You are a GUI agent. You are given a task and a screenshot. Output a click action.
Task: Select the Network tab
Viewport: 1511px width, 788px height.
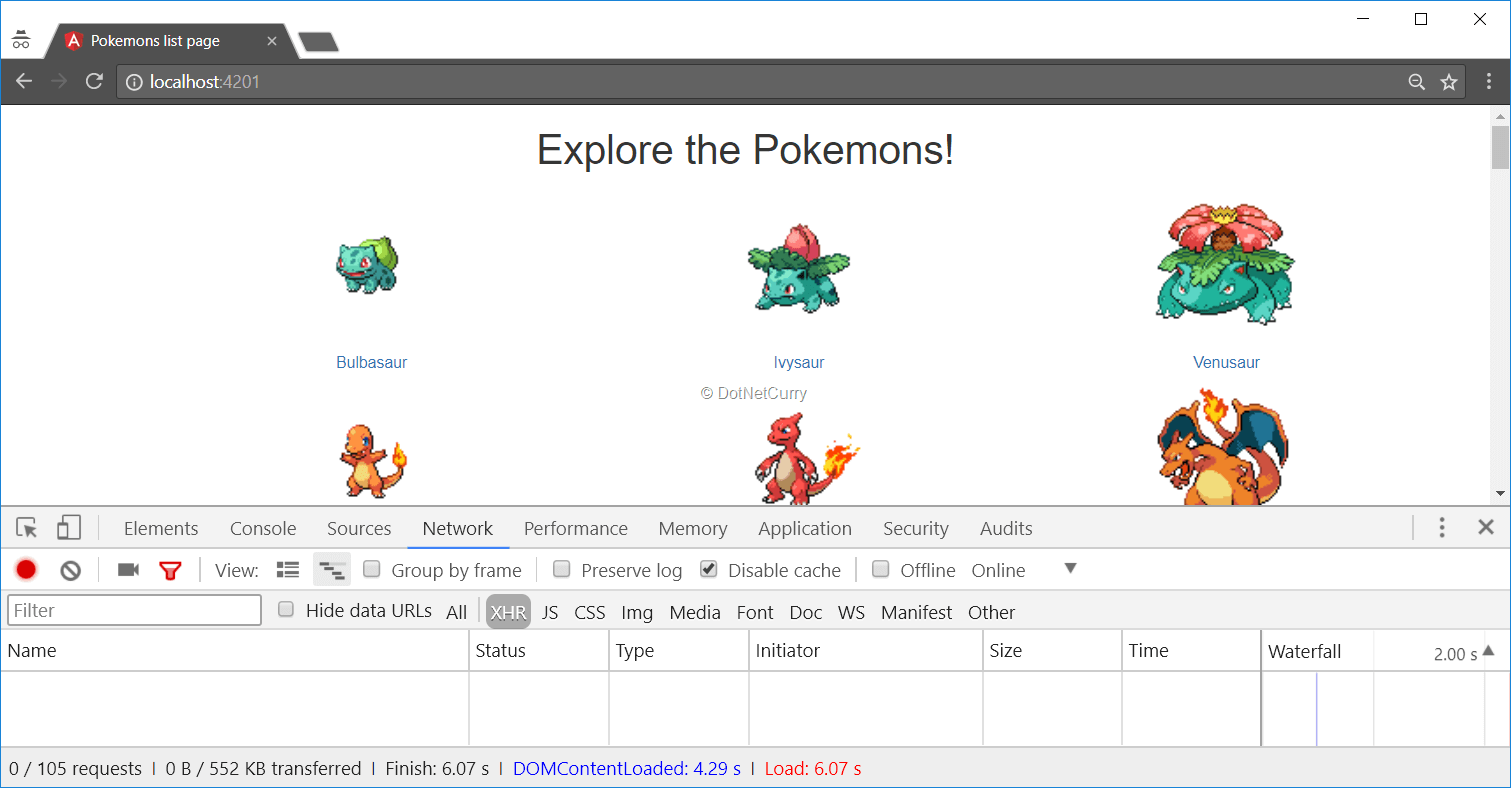click(x=458, y=528)
